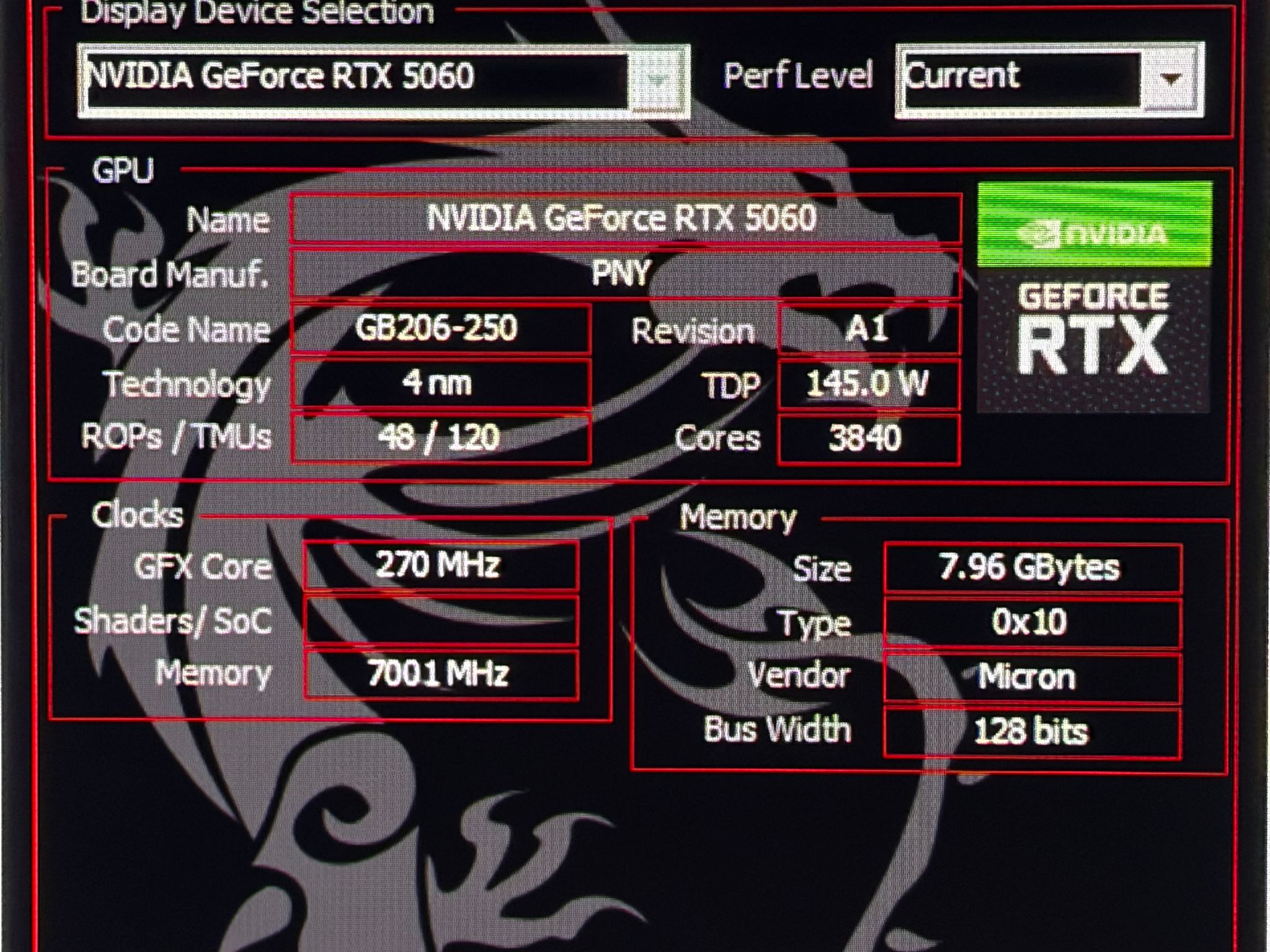Click the Perf Level label
This screenshot has width=1270, height=952.
[x=798, y=76]
